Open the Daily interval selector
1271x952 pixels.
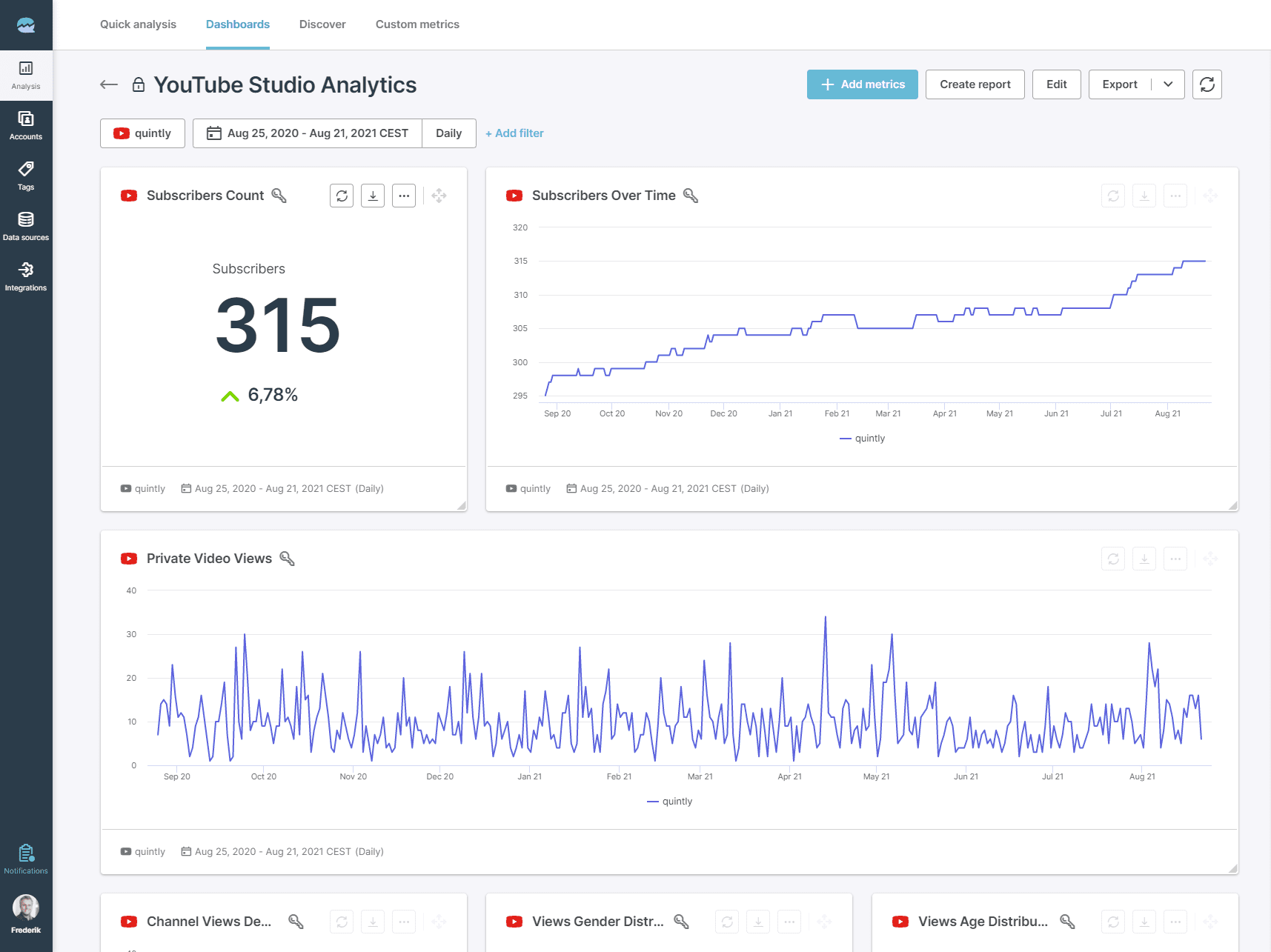point(448,133)
